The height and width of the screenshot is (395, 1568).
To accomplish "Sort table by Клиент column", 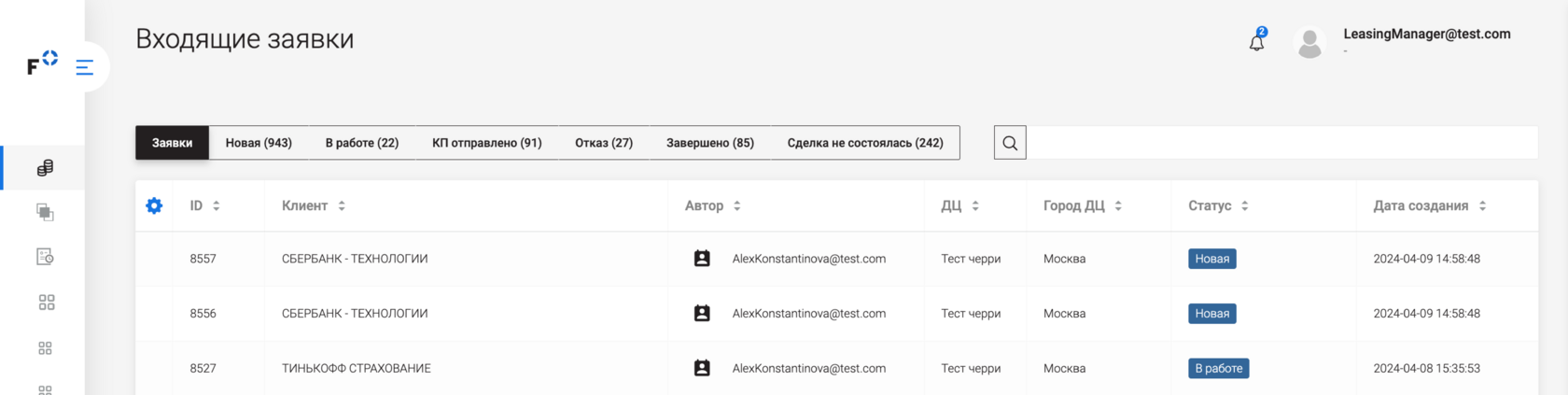I will pos(342,205).
